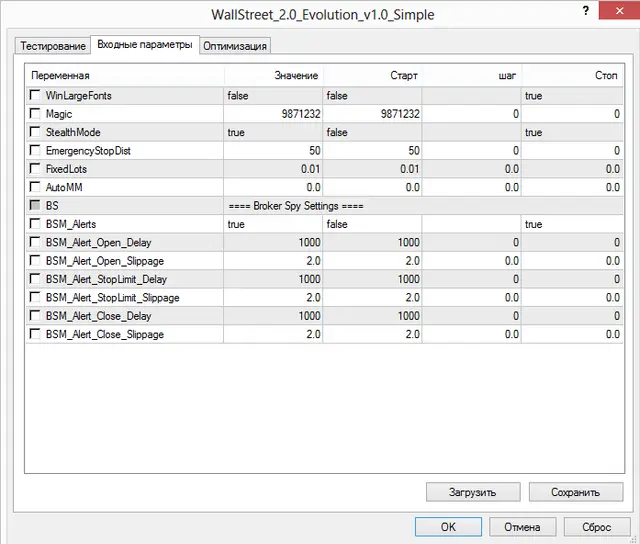Tick the Magic parameter checkbox
The width and height of the screenshot is (640, 544).
tap(35, 113)
